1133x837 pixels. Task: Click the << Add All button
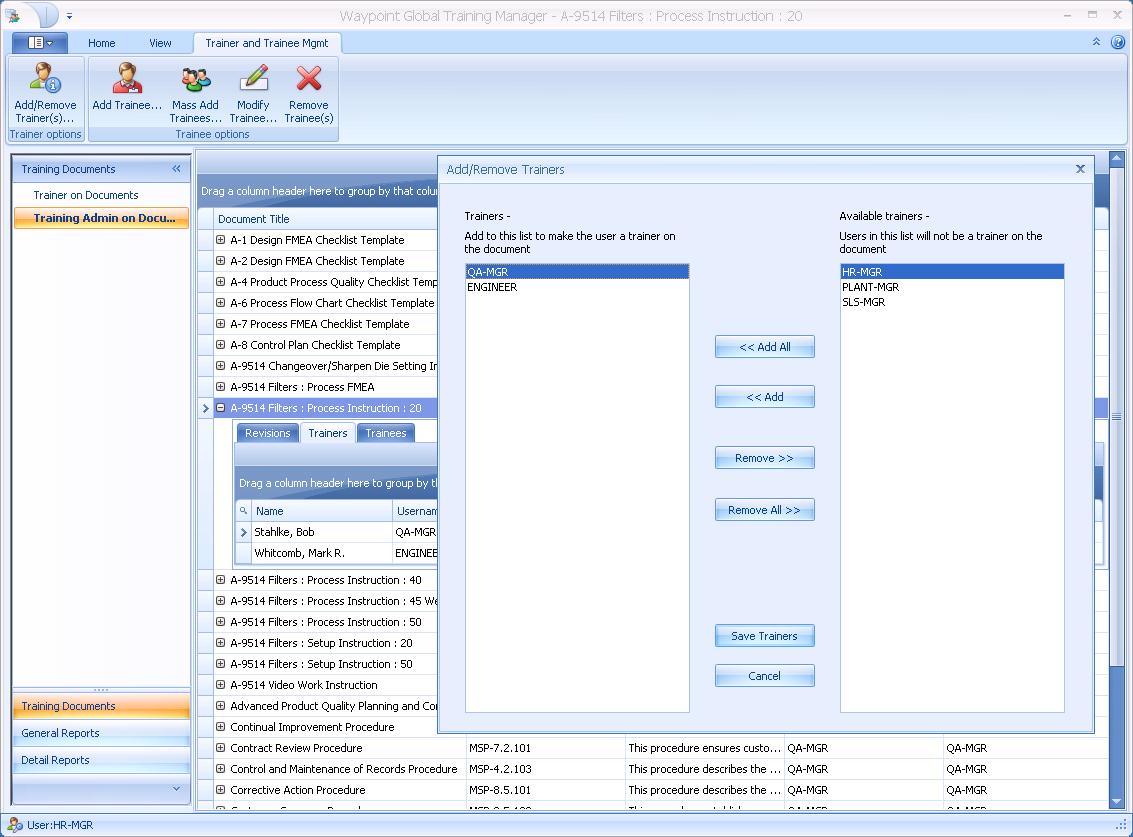coord(764,347)
